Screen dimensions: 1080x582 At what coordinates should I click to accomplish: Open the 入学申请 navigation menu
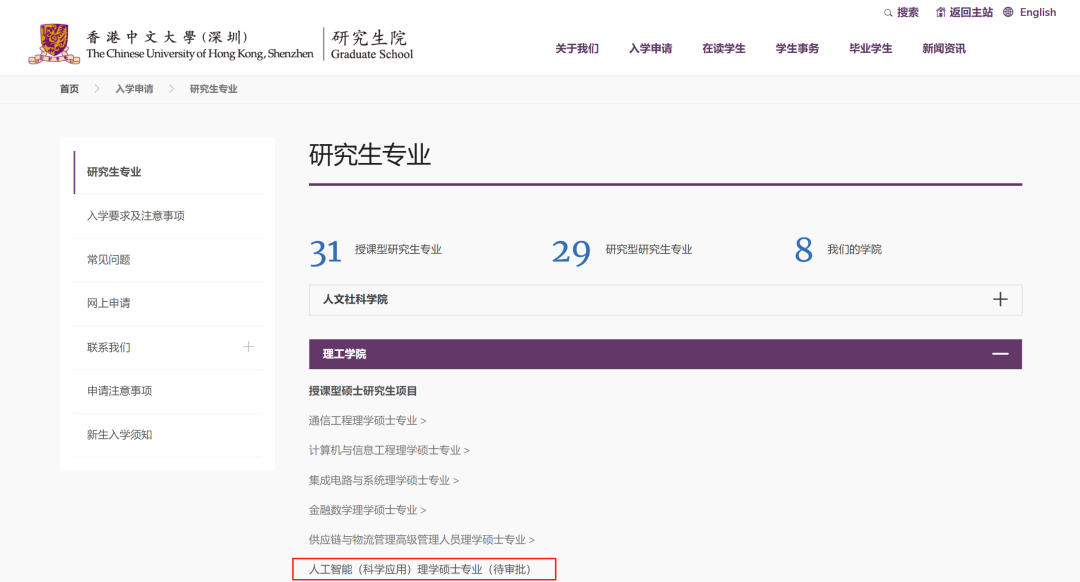650,49
